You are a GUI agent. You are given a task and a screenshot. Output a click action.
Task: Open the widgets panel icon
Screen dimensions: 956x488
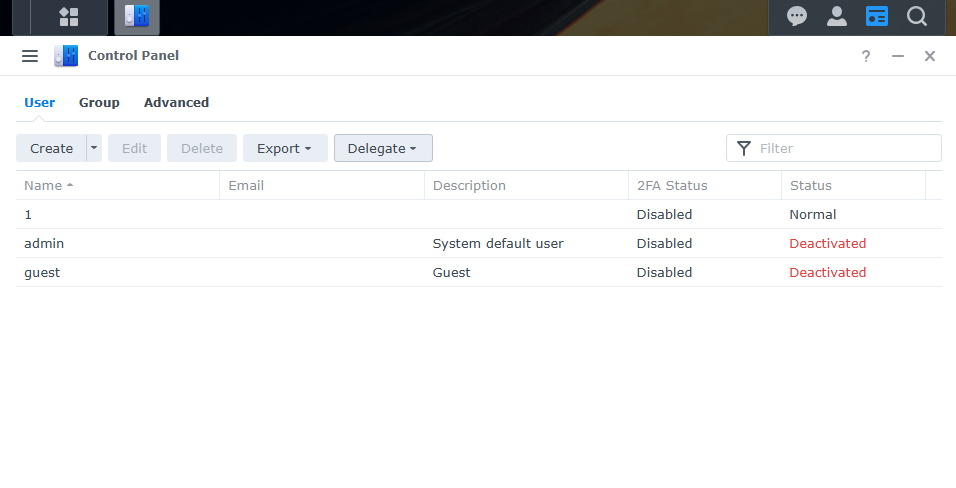[877, 16]
